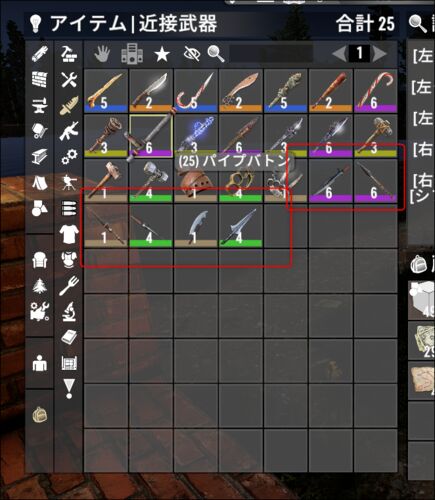Choose the level 4 green-tier spear

pyautogui.click(x=151, y=226)
